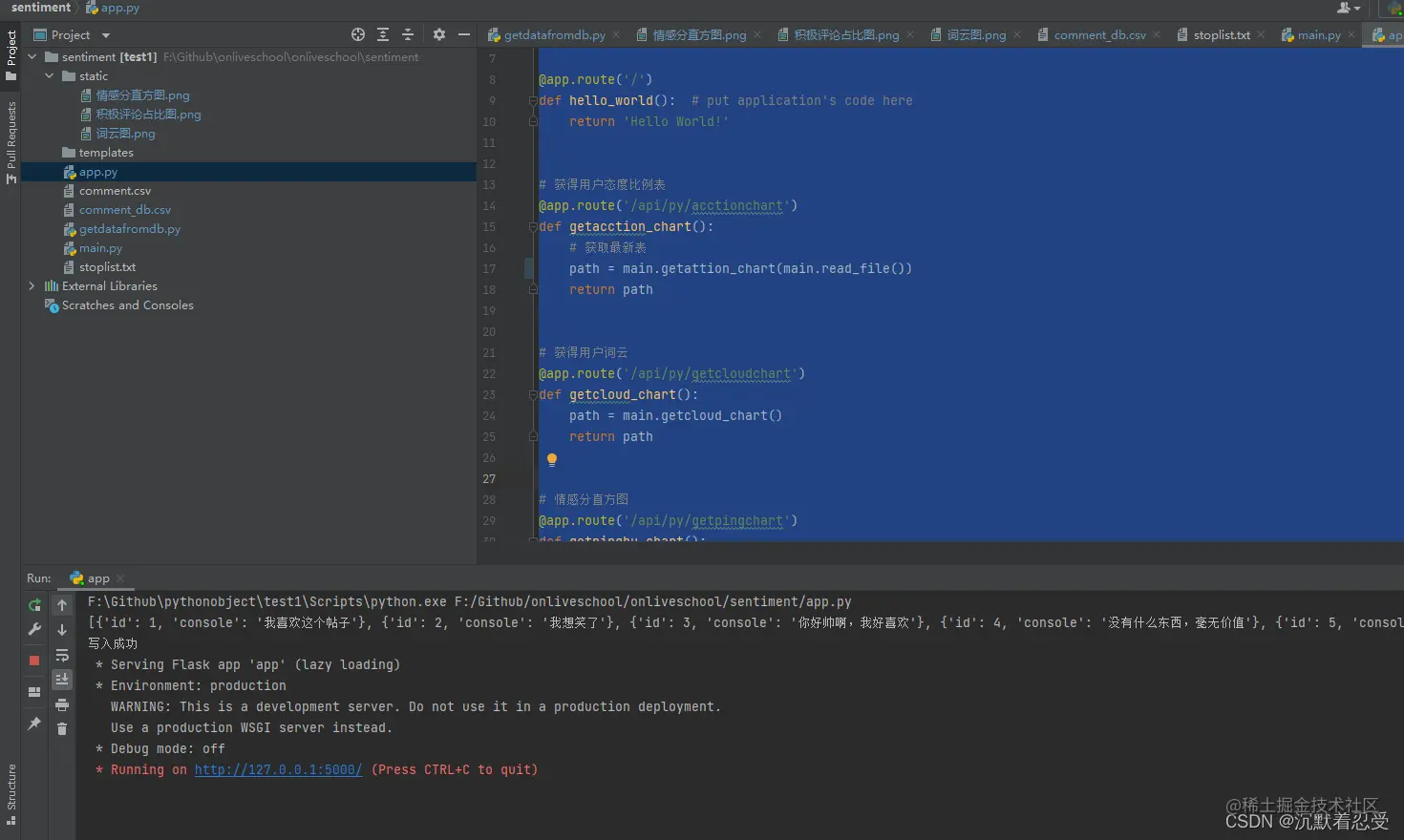The image size is (1404, 840).
Task: Click the print icon in Run panel
Action: tap(62, 704)
